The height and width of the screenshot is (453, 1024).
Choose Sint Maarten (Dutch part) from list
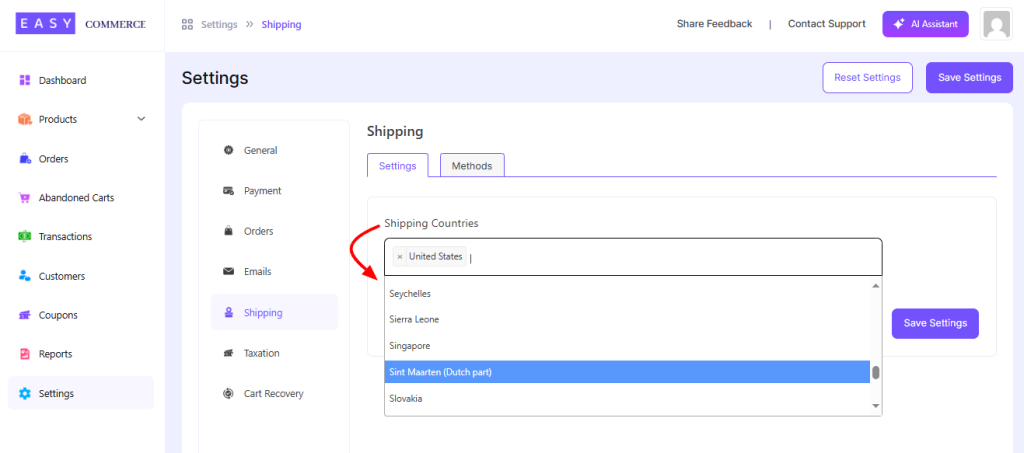627,372
